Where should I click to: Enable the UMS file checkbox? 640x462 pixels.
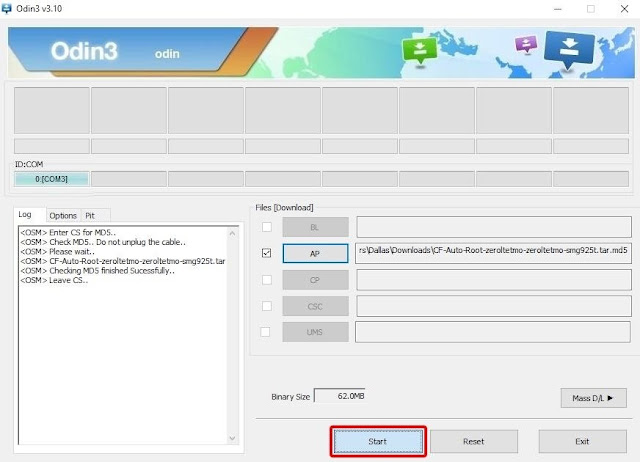click(265, 332)
